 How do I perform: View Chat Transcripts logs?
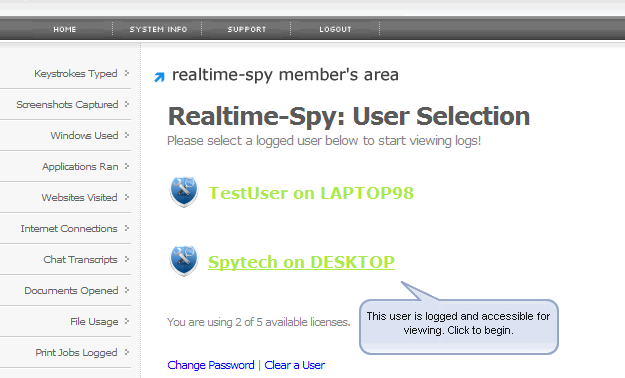click(81, 260)
